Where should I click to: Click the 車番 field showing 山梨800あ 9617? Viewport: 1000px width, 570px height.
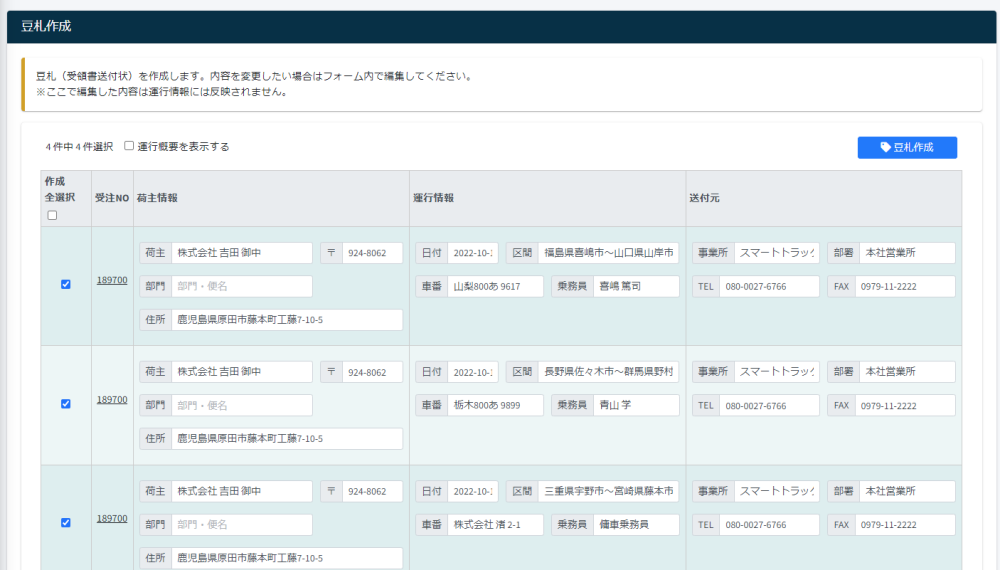coord(495,287)
